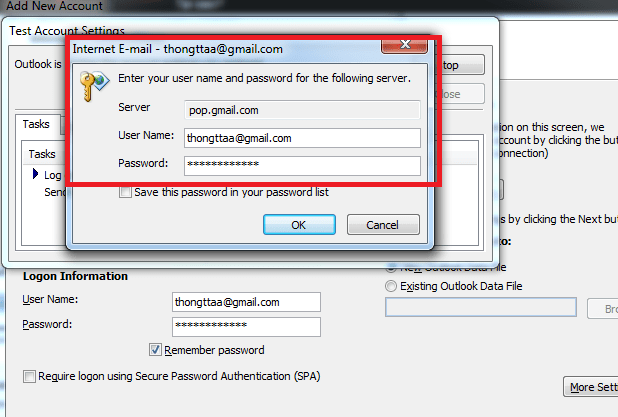618x417 pixels.
Task: Click the existing data file path box
Action: 481,307
